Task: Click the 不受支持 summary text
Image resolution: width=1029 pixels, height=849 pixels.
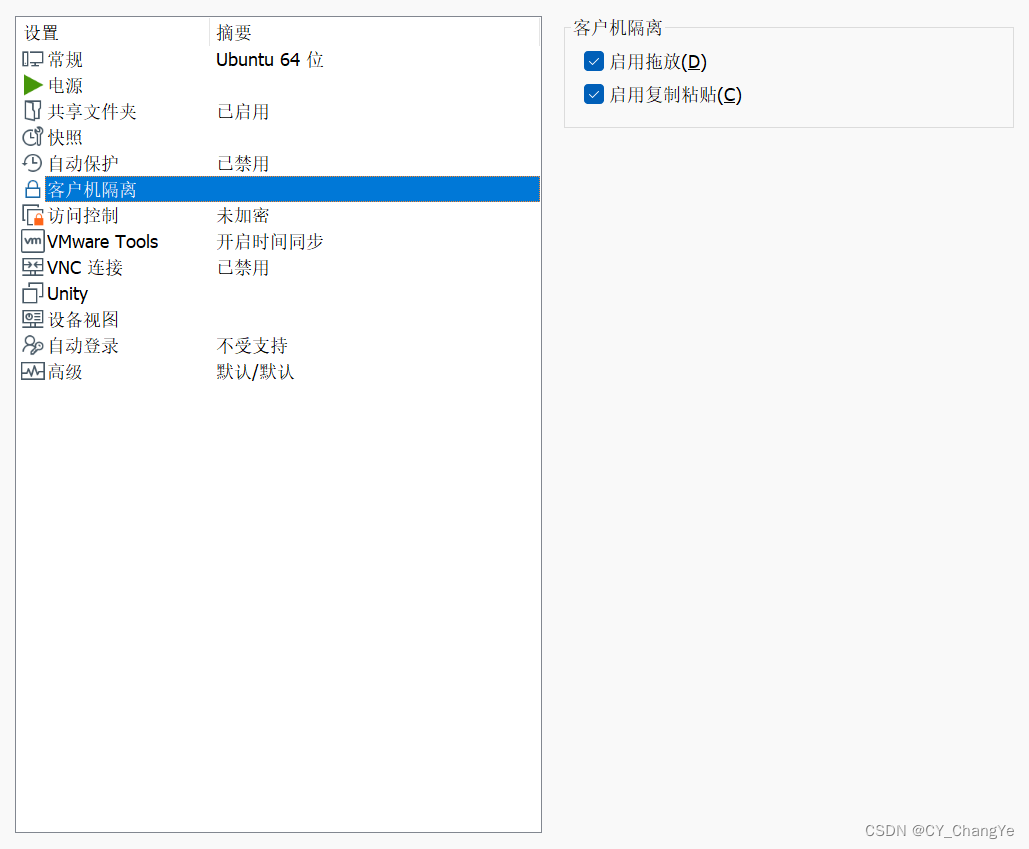Action: coord(252,345)
